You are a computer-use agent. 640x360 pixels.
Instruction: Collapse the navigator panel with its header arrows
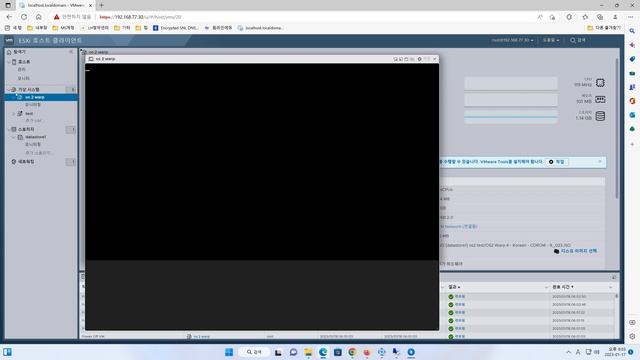click(x=71, y=52)
